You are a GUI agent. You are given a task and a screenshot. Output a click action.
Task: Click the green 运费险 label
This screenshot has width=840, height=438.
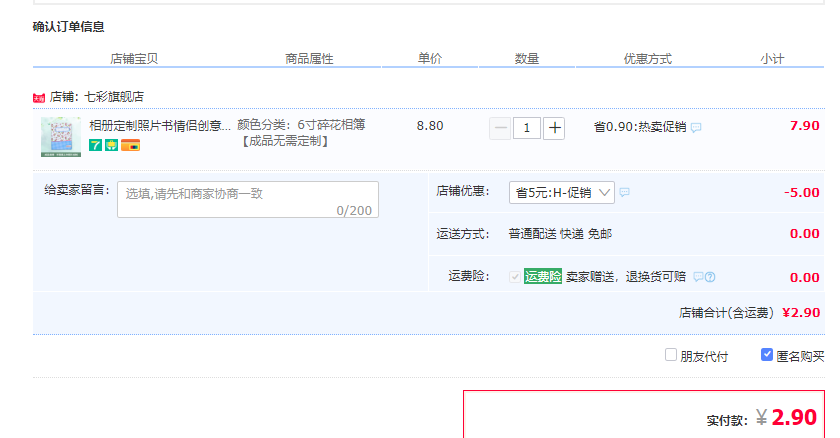pyautogui.click(x=543, y=276)
